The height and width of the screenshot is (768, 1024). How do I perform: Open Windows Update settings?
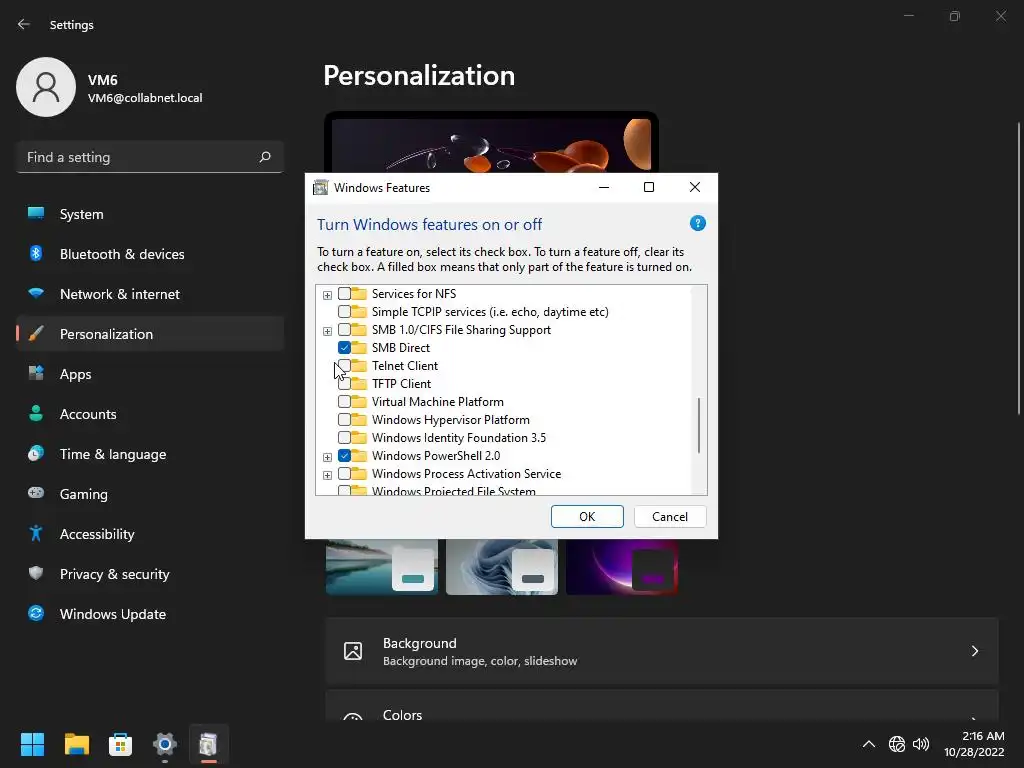click(150, 614)
